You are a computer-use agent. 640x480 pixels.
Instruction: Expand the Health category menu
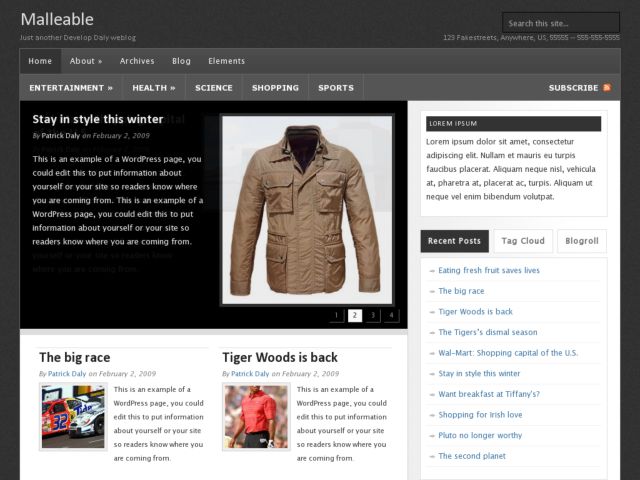(154, 88)
